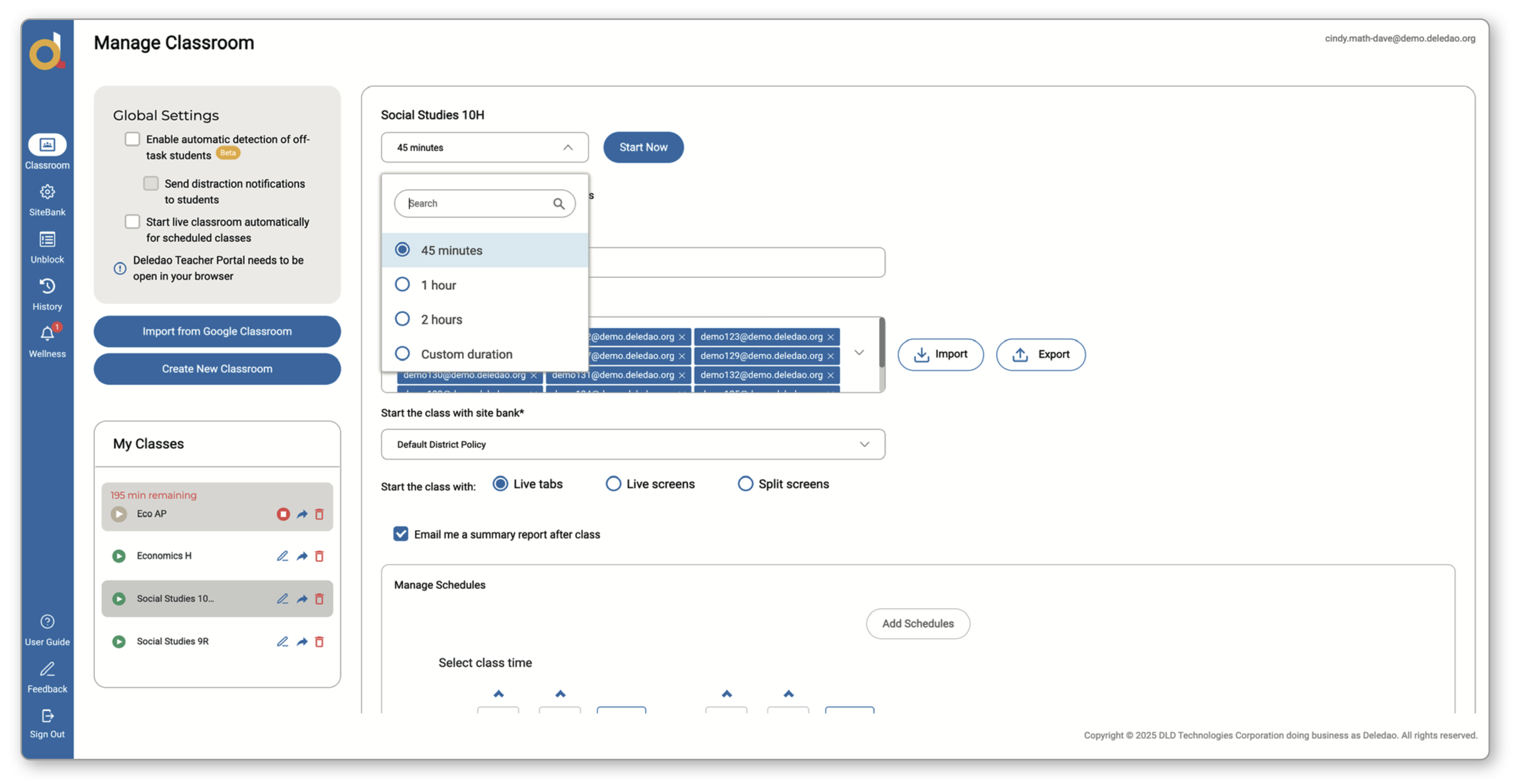Go to the History page icon
Viewport: 1523px width, 784px height.
tap(47, 287)
